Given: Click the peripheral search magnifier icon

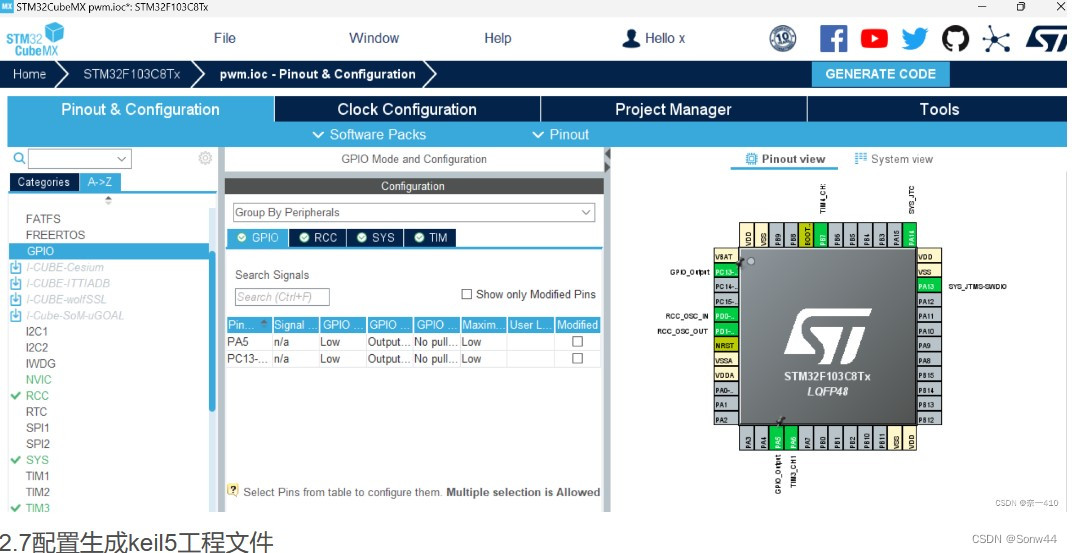Looking at the screenshot, I should (19, 159).
